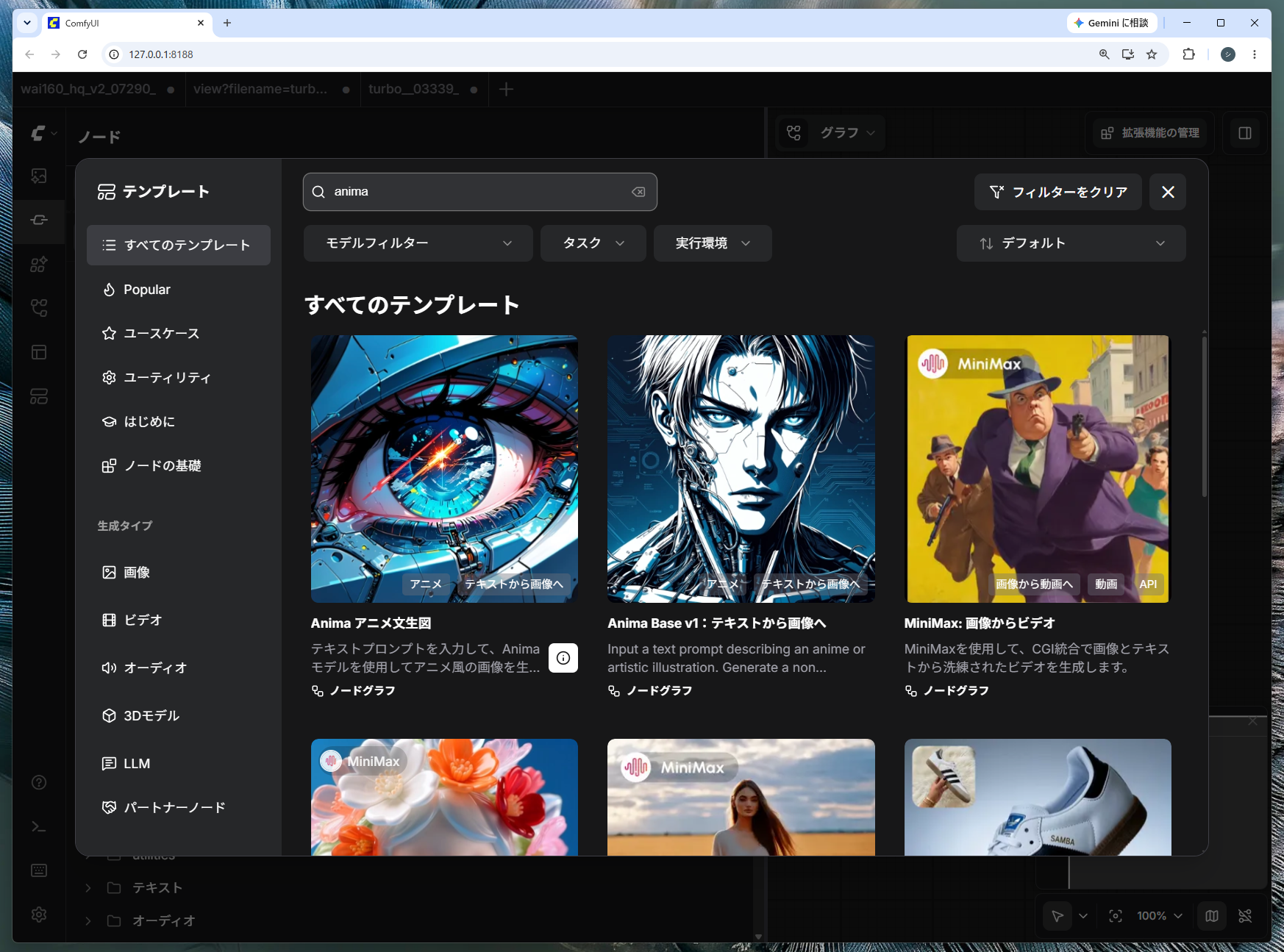Select the Popular category
1284x952 pixels.
pos(179,290)
